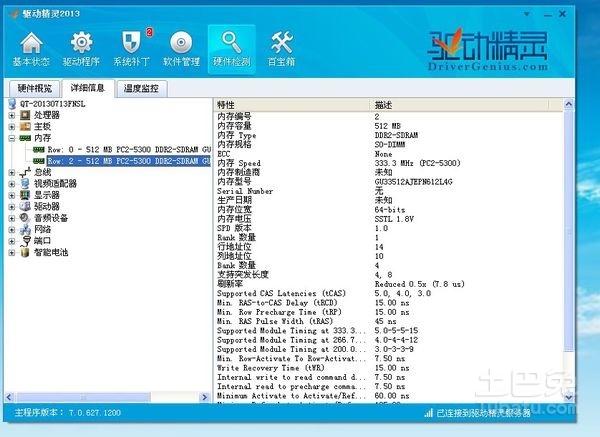Click the 总线 bus icon
600x437 pixels.
click(x=25, y=172)
